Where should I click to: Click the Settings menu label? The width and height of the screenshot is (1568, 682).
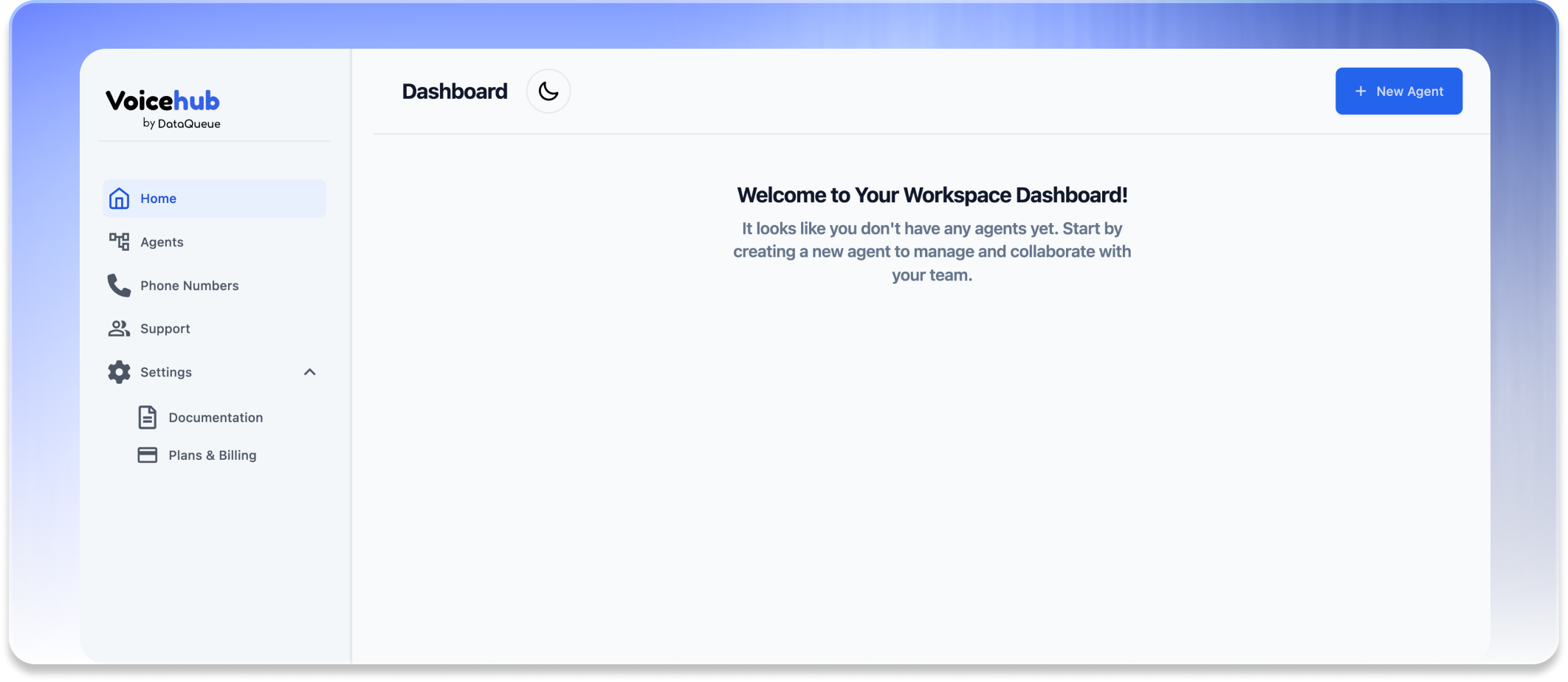click(166, 372)
